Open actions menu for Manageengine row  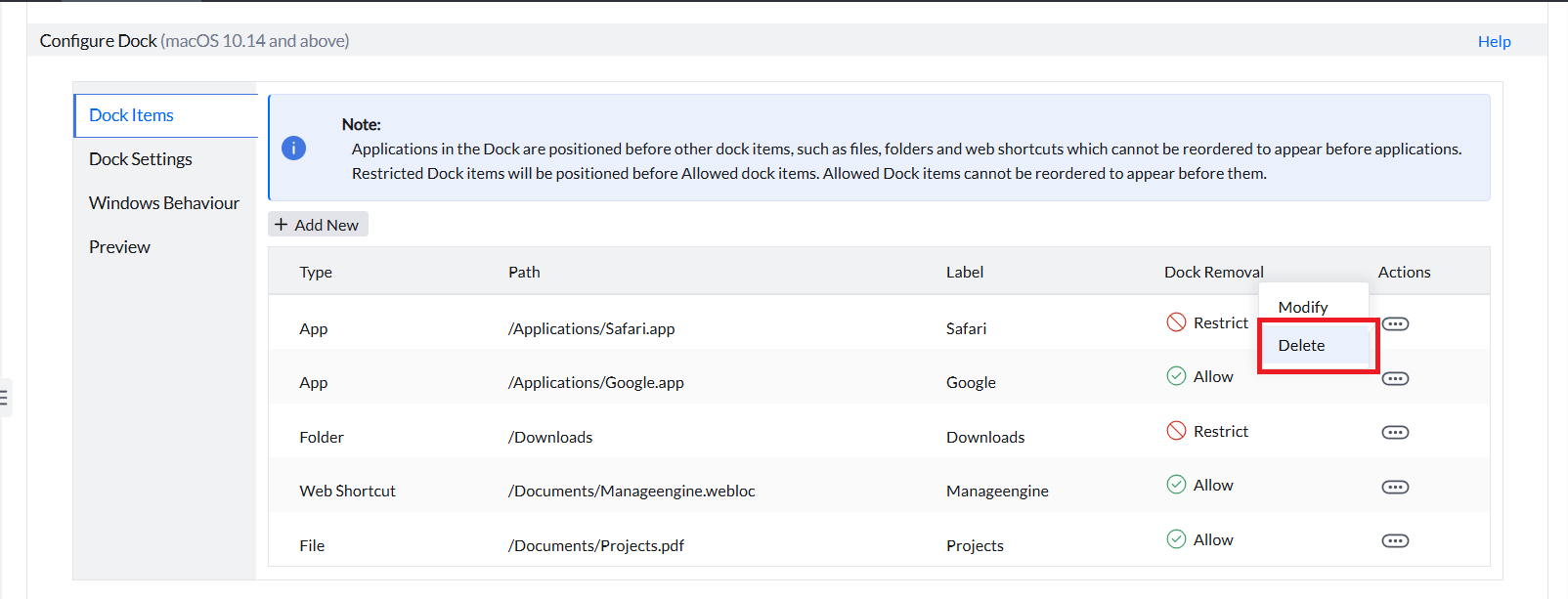1395,487
